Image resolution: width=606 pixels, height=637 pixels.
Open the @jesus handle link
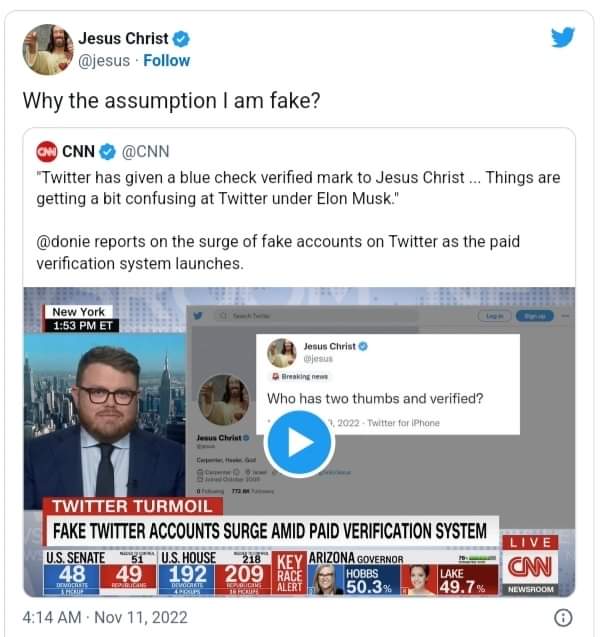pos(104,61)
